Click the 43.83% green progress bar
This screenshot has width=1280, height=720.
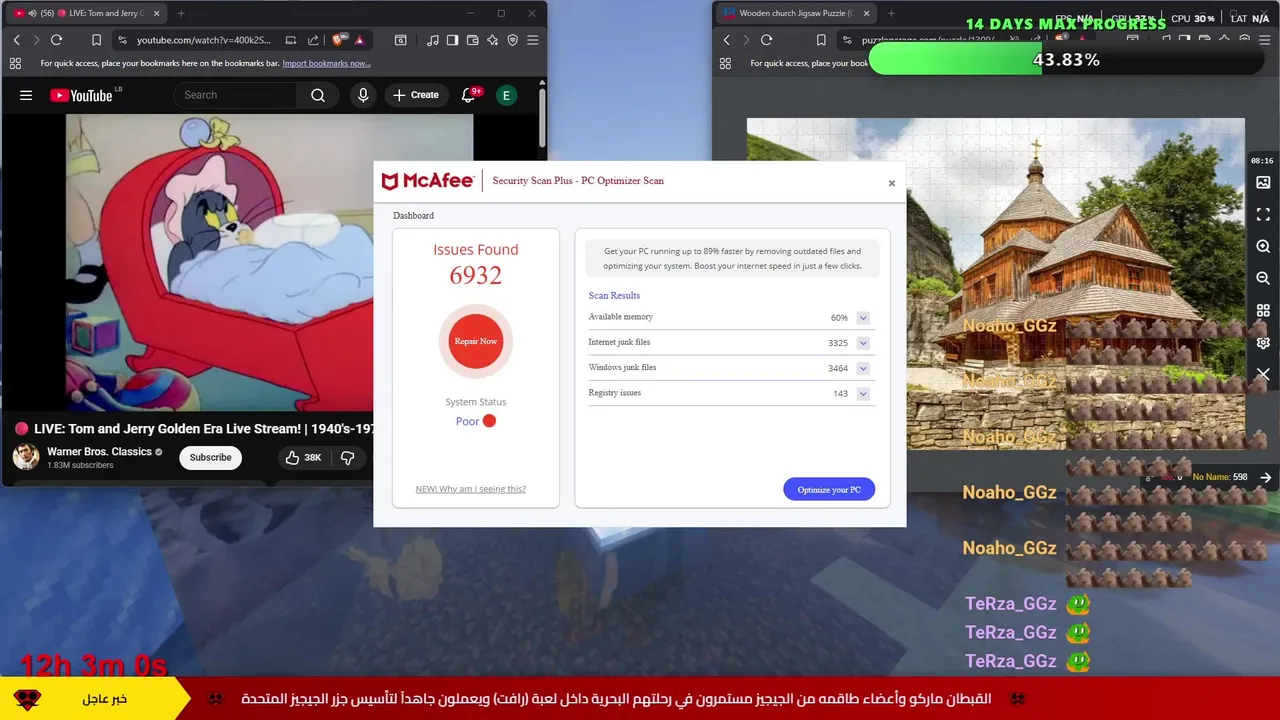tap(1066, 60)
